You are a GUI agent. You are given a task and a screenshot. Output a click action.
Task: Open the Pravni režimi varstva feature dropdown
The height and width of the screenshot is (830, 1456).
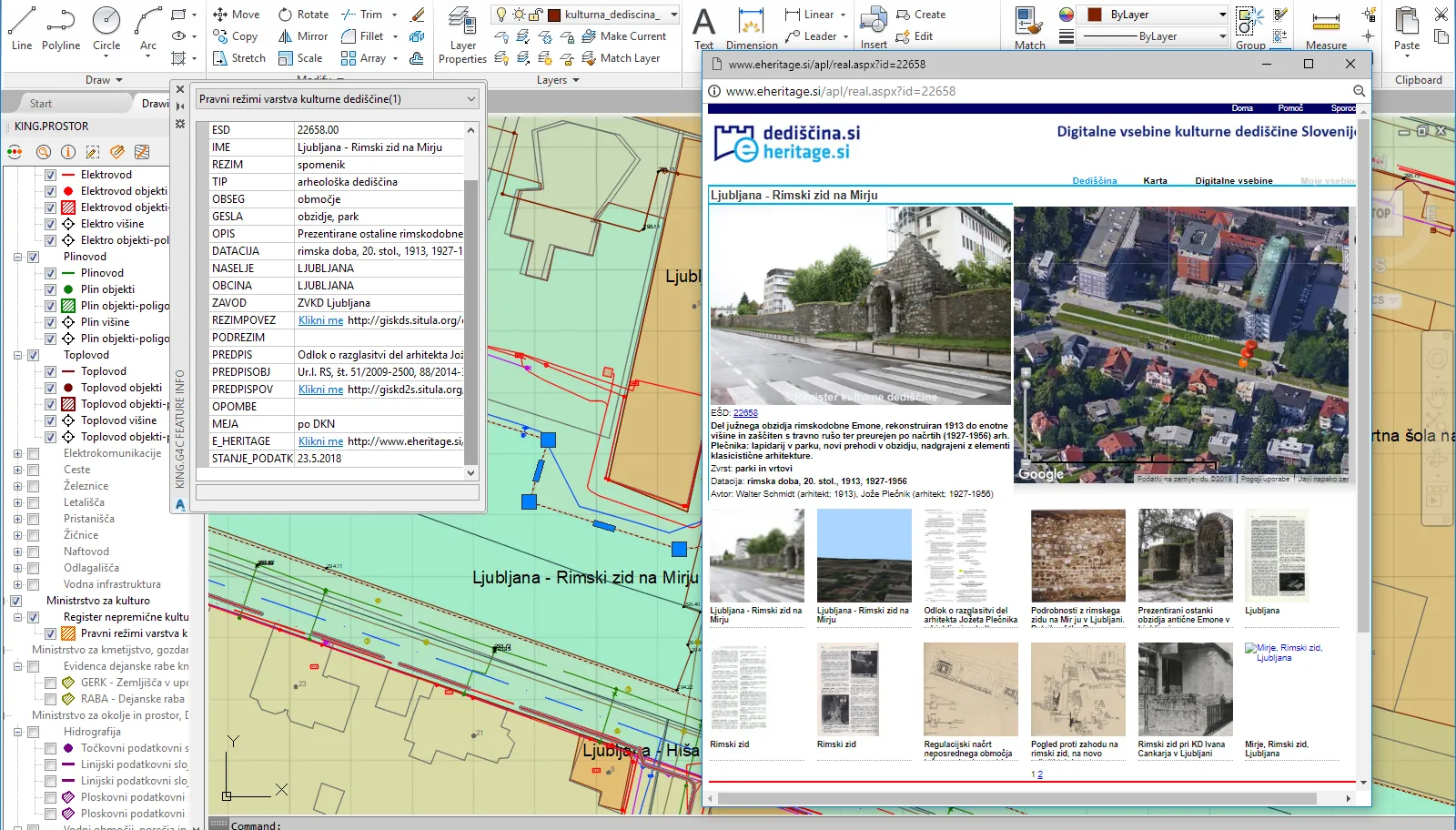point(471,99)
